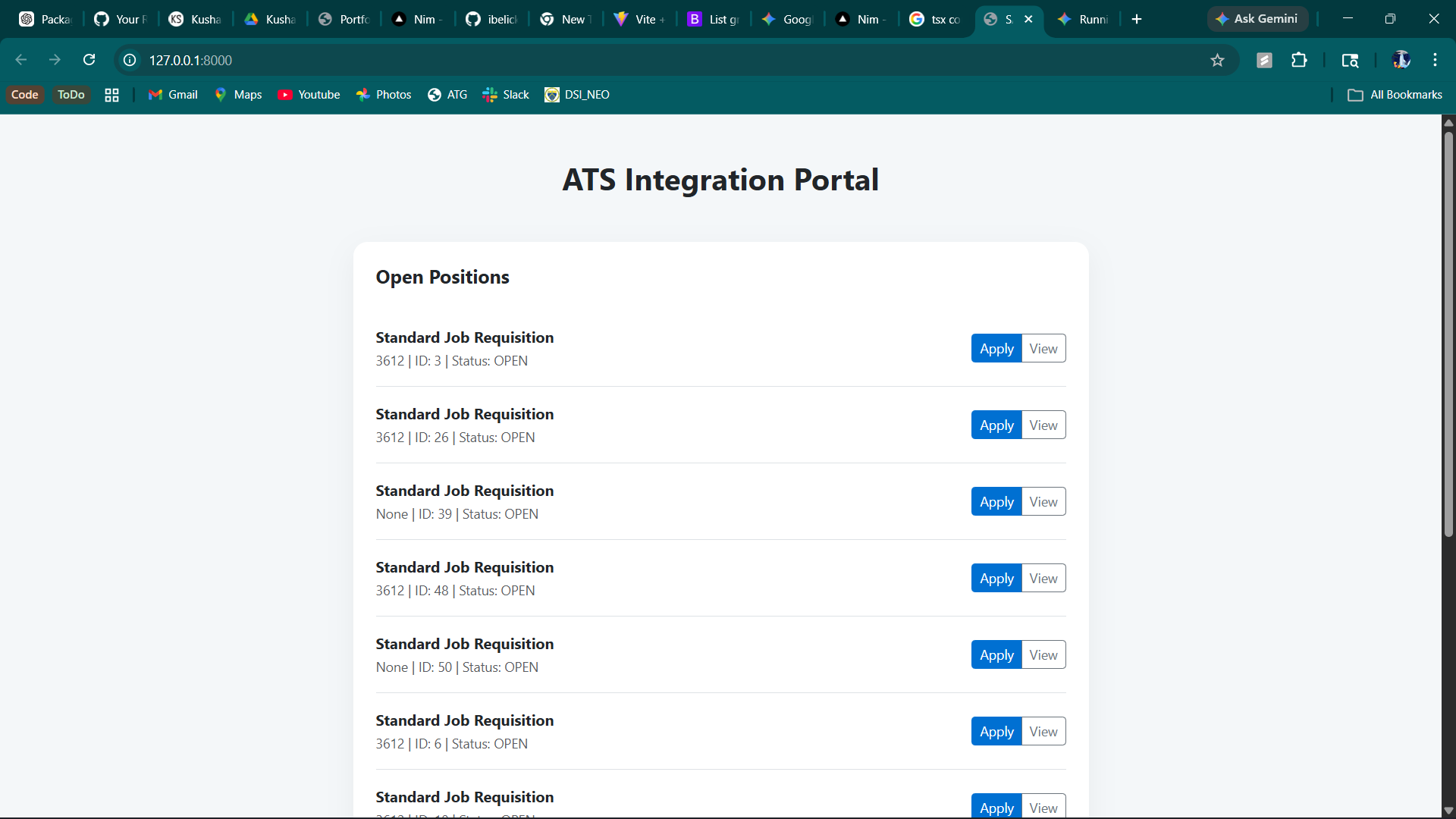Screen dimensions: 1456x819
Task: Open Chrome three-dot menu
Action: tap(1435, 60)
